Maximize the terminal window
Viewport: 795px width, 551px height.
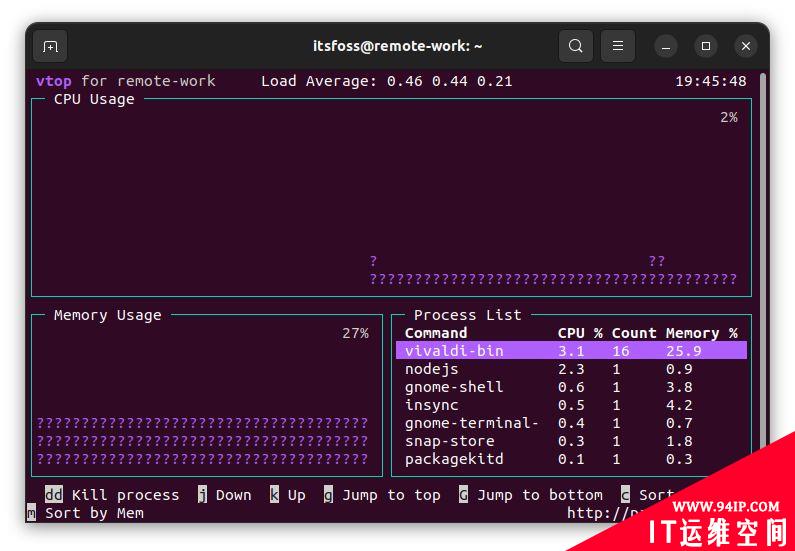tap(706, 46)
